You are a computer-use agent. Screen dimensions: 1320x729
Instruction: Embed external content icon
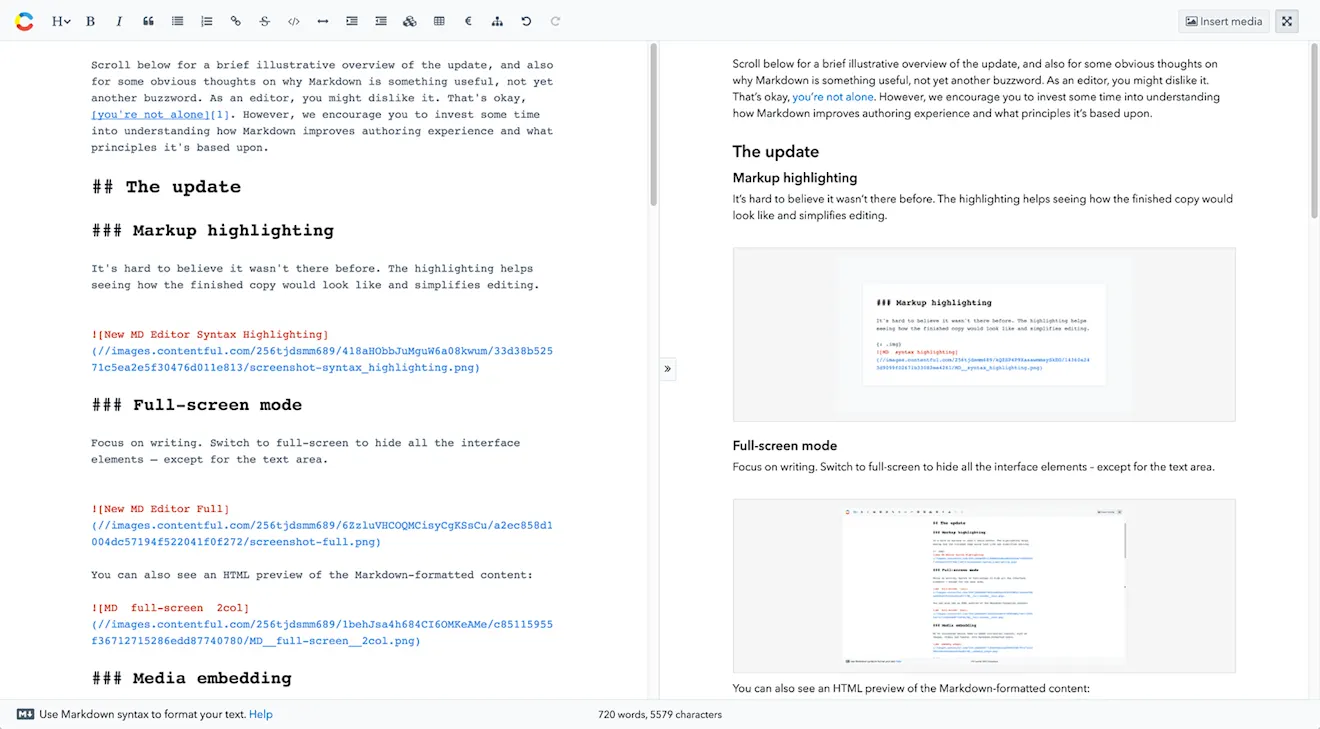click(409, 21)
